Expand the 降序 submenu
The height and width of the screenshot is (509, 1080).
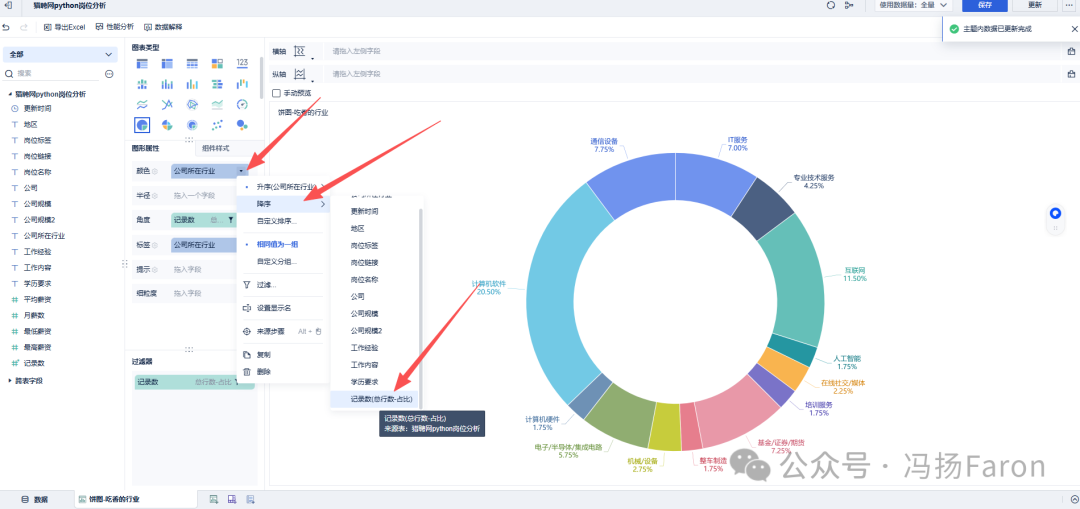tap(283, 205)
